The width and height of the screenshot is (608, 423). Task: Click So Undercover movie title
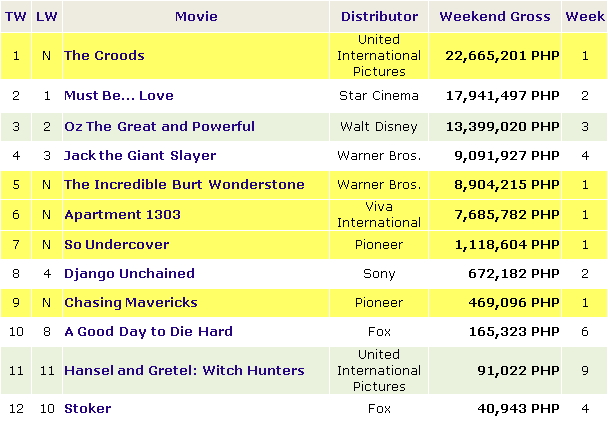117,245
